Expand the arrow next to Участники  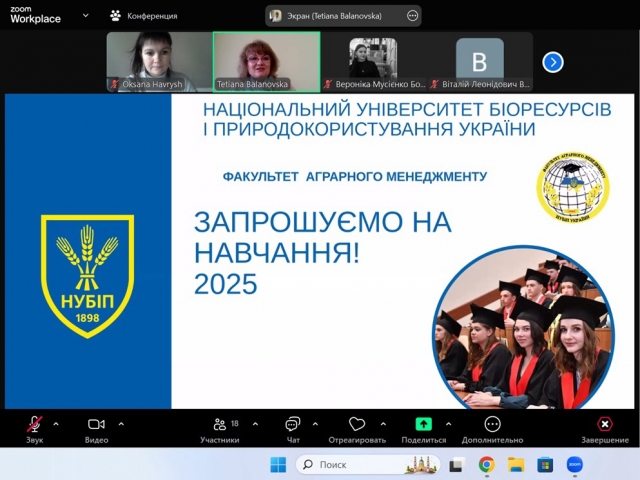256,424
